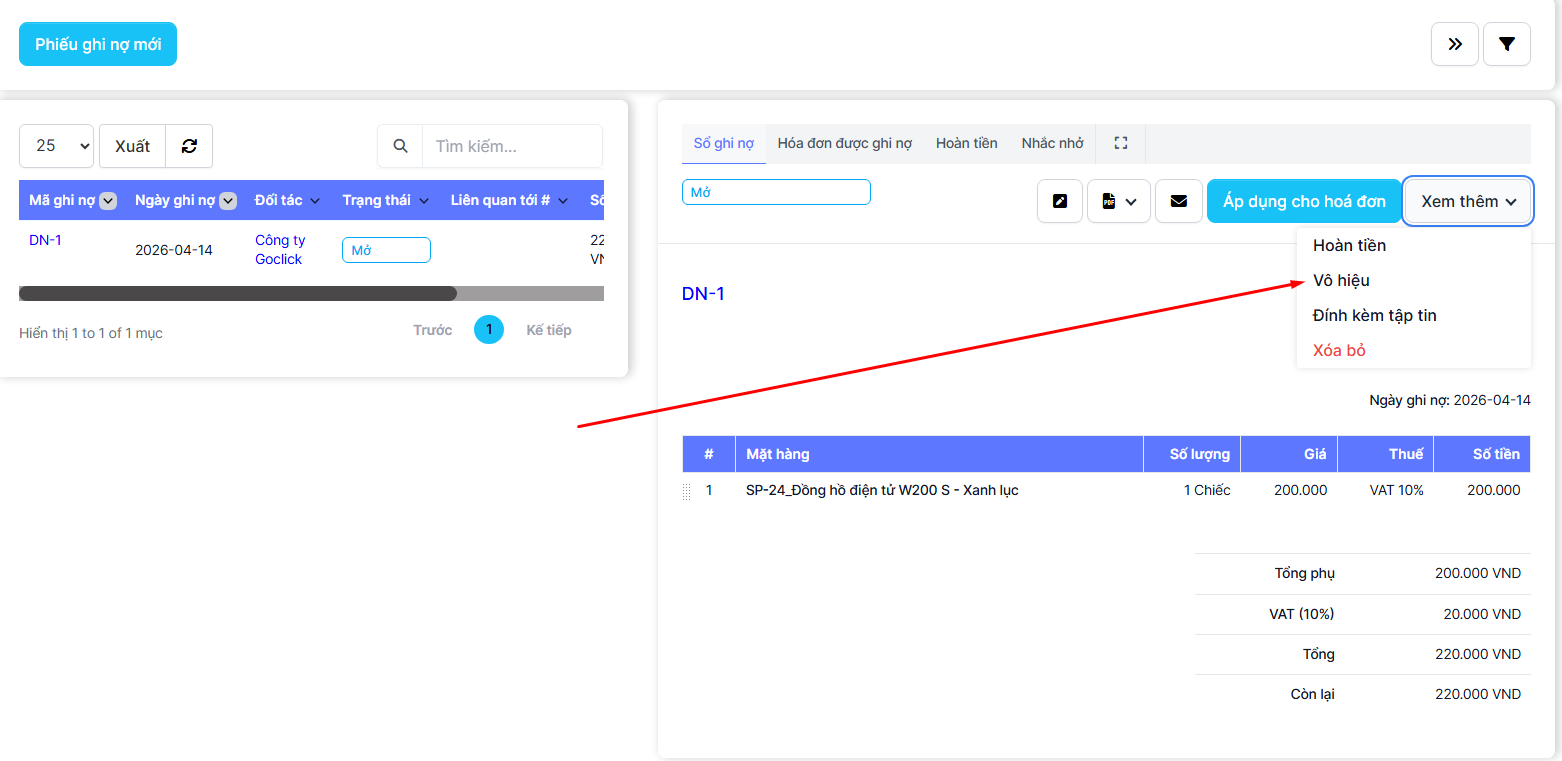This screenshot has width=1562, height=761.
Task: Expand the Trạng thái column header sort
Action: coord(424,201)
